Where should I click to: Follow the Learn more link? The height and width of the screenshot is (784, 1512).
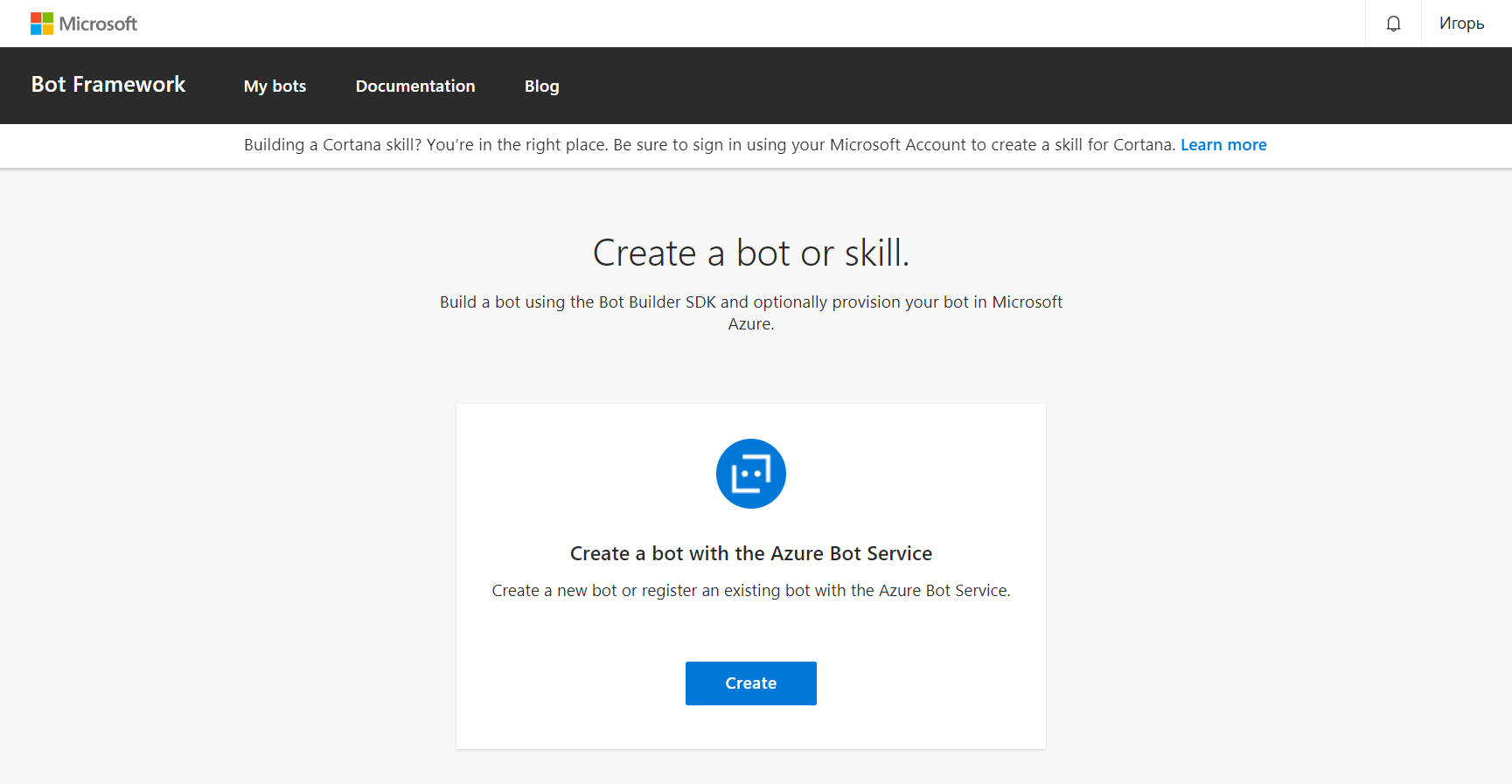(1223, 145)
